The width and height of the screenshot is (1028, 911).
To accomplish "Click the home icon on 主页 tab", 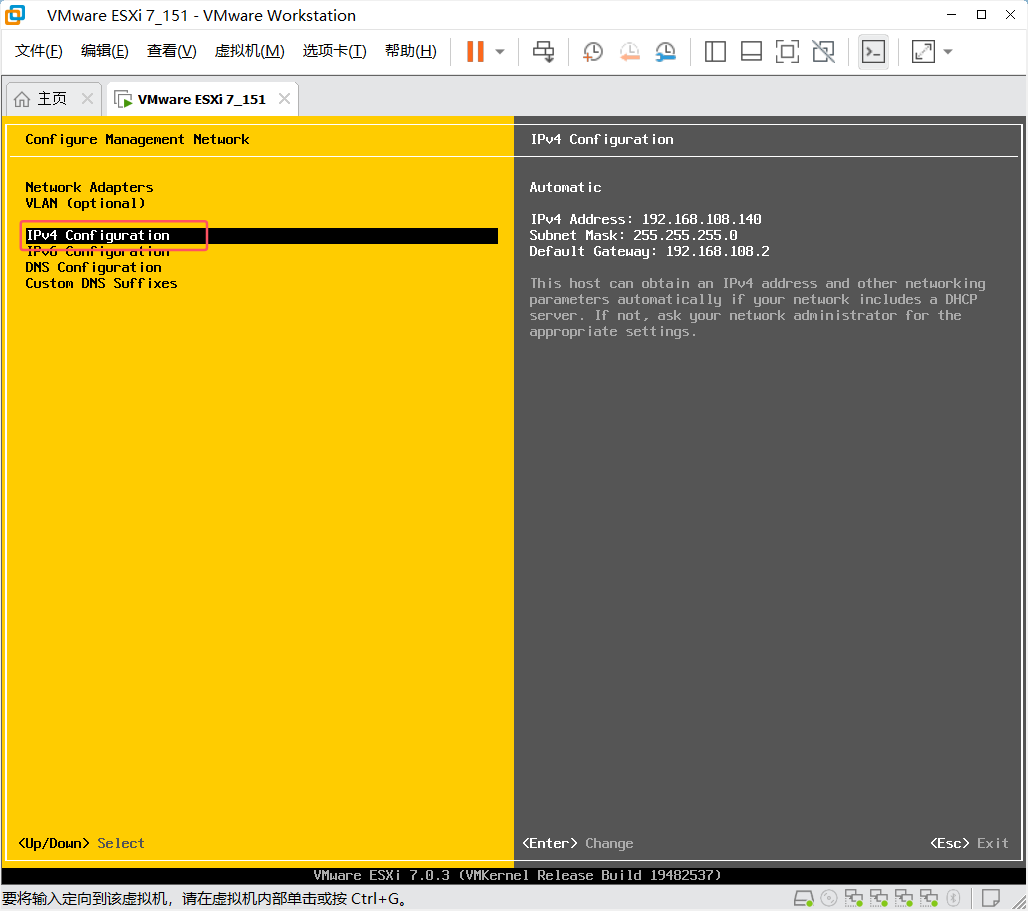I will pos(22,99).
